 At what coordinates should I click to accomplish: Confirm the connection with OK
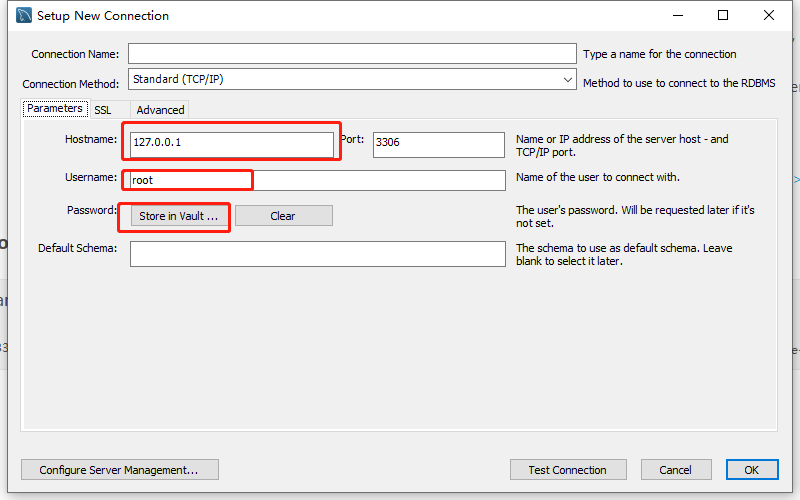752,470
